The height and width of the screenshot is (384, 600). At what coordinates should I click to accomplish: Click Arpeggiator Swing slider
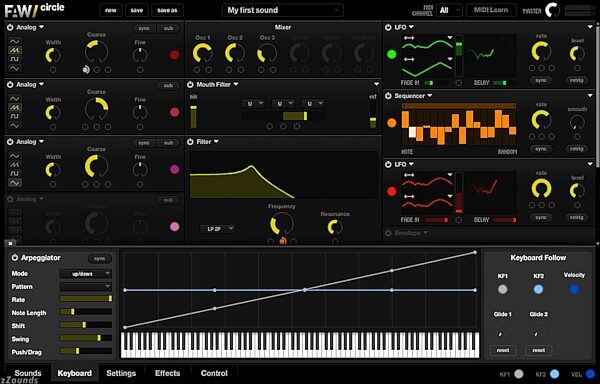coord(86,338)
